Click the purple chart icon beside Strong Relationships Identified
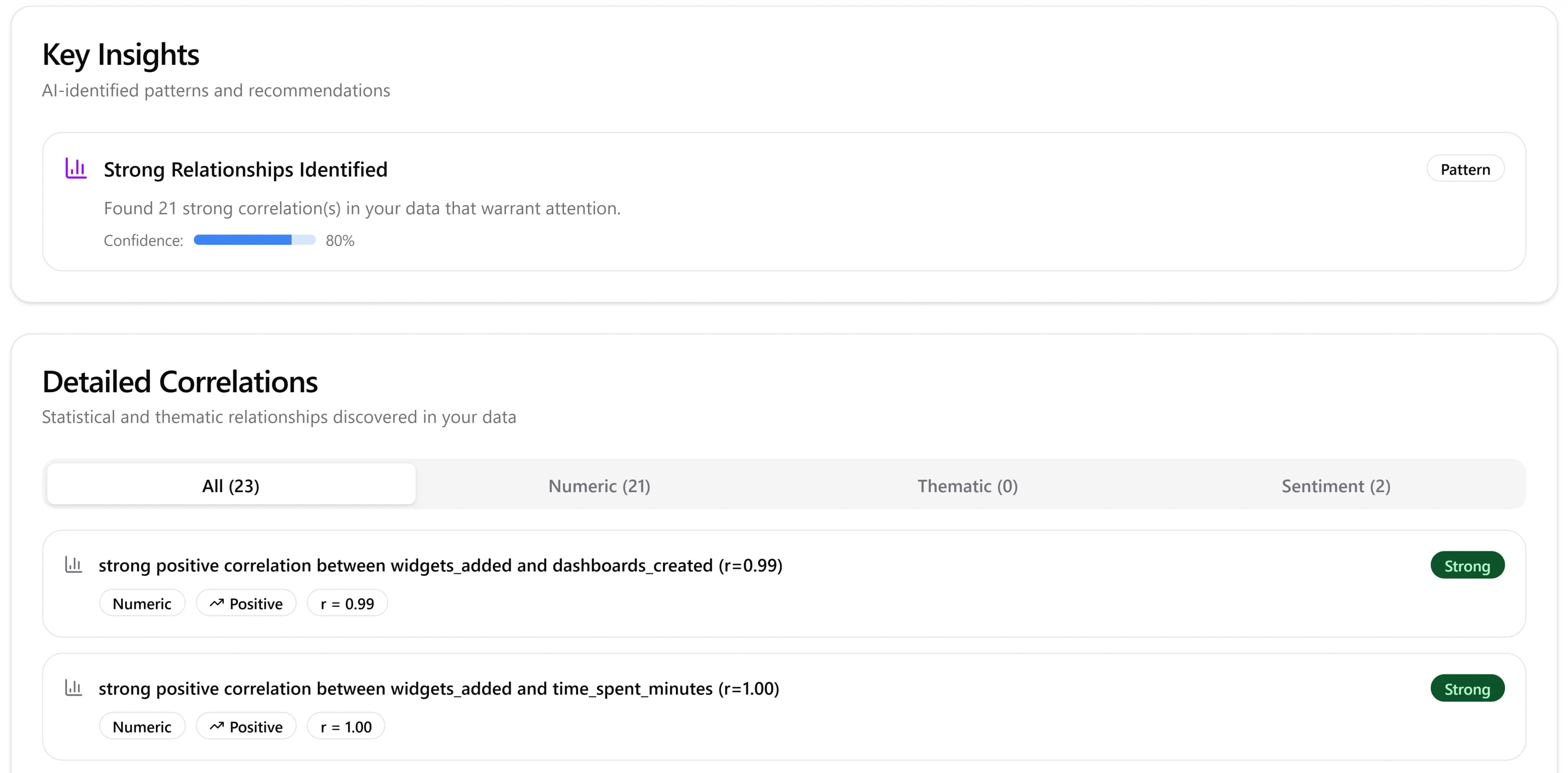 (76, 168)
